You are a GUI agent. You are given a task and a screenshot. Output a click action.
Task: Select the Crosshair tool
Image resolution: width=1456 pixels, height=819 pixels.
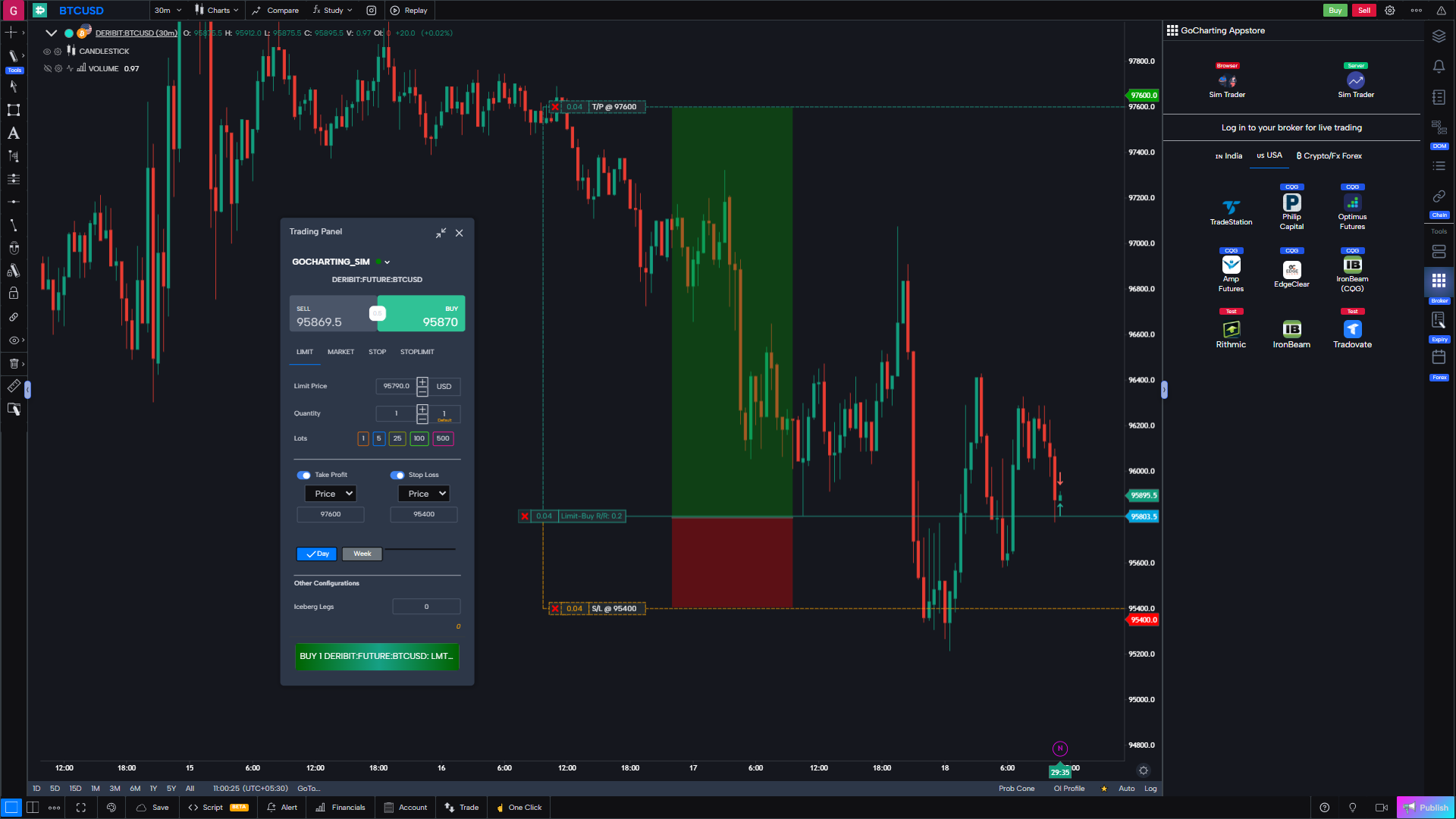tap(13, 33)
